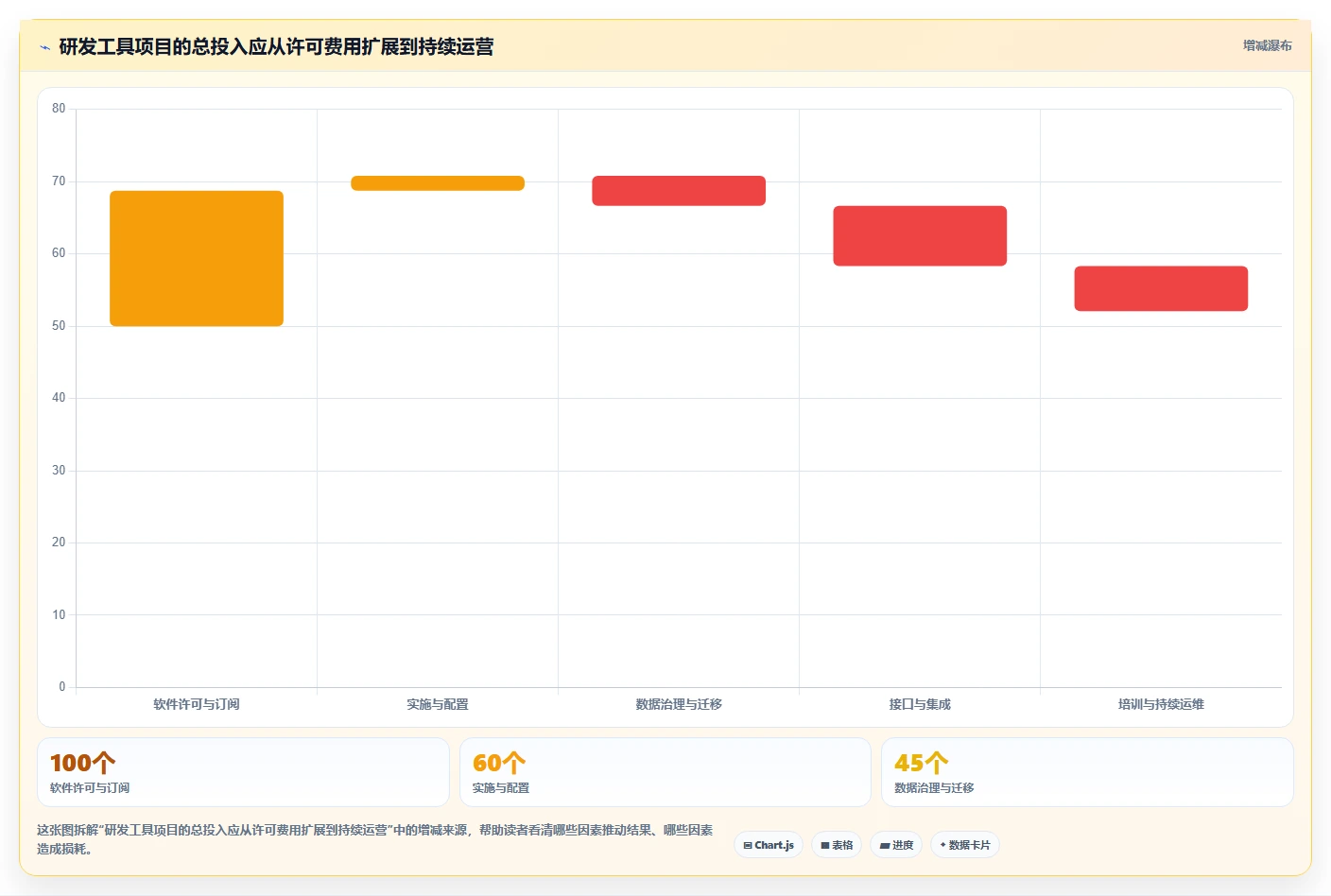Click the Chart.js tag chip
This screenshot has width=1331, height=896.
click(x=769, y=845)
